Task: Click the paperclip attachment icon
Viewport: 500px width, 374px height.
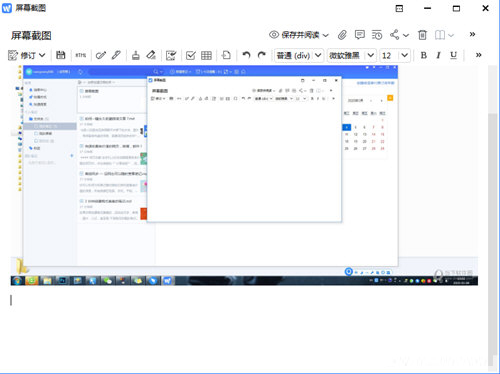Action: (x=342, y=35)
